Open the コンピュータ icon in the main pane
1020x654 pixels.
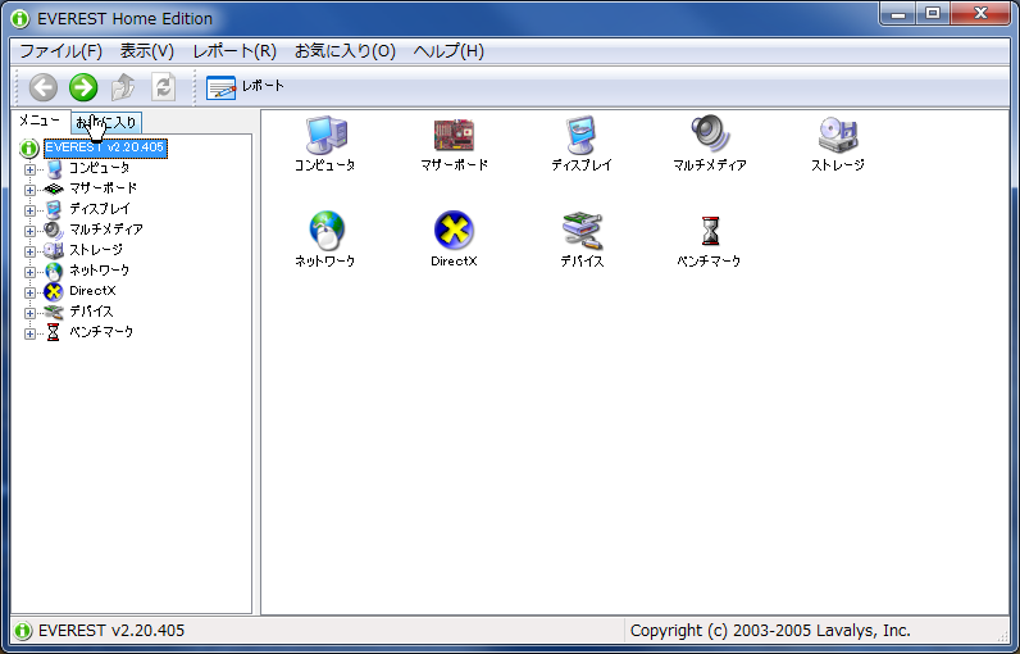pos(325,144)
